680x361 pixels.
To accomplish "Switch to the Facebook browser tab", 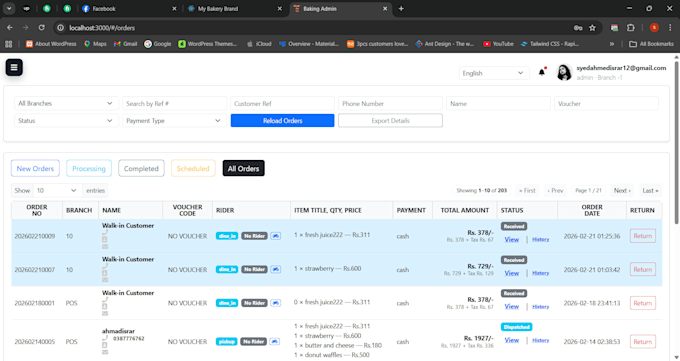I will point(128,9).
